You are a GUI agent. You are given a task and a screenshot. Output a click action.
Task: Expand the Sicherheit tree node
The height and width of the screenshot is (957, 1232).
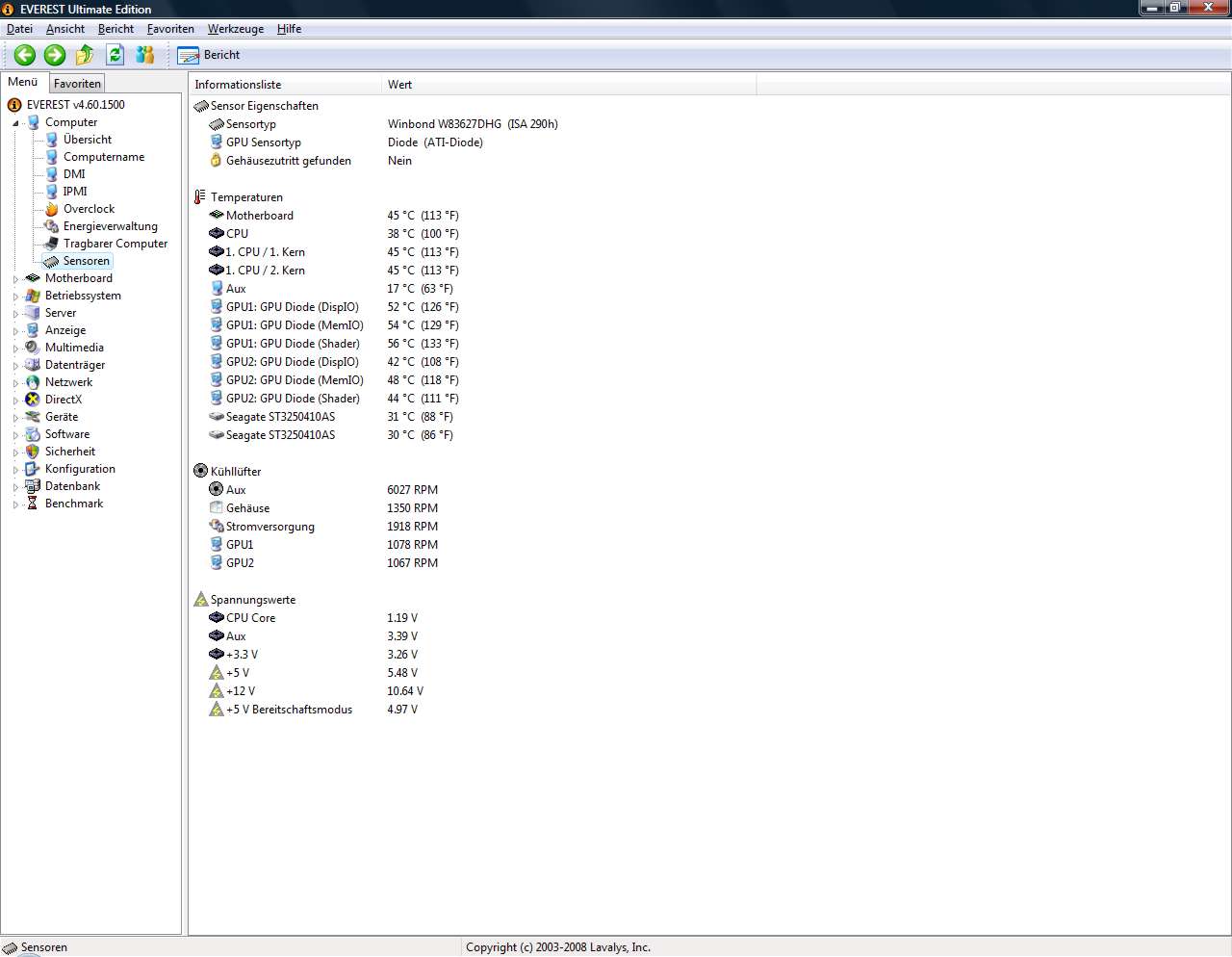[x=15, y=453]
